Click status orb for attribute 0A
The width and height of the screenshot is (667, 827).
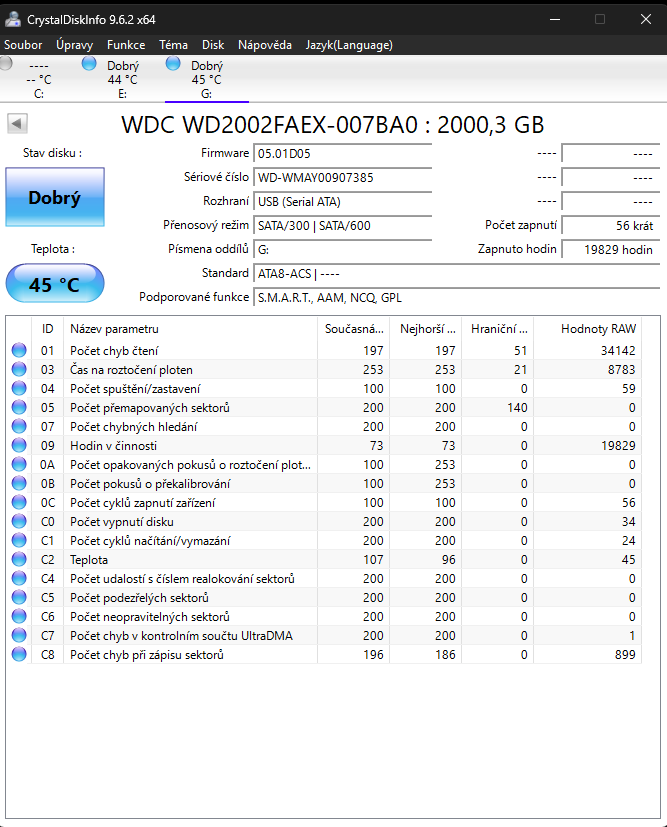click(19, 464)
